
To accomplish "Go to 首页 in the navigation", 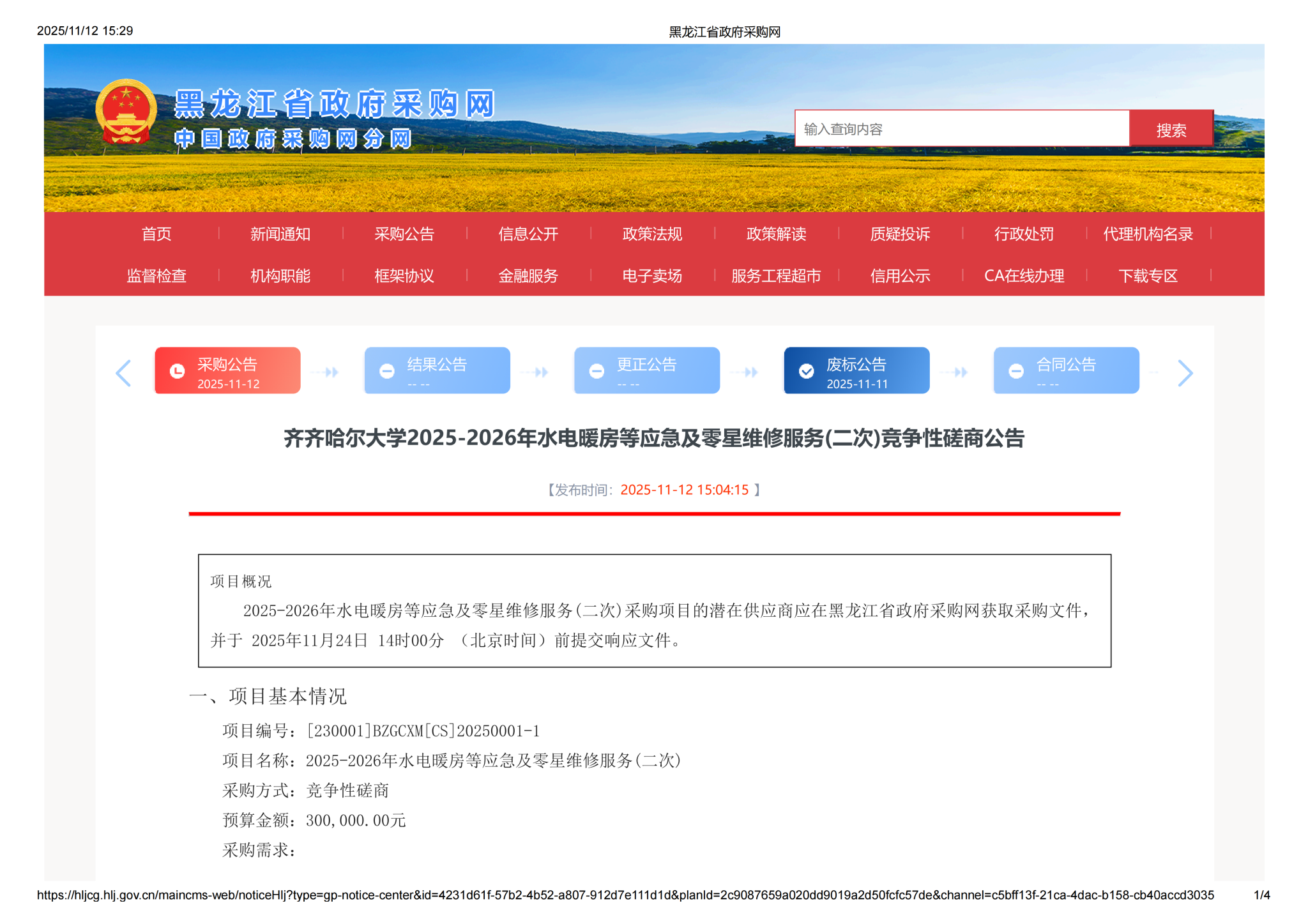I will 156,234.
